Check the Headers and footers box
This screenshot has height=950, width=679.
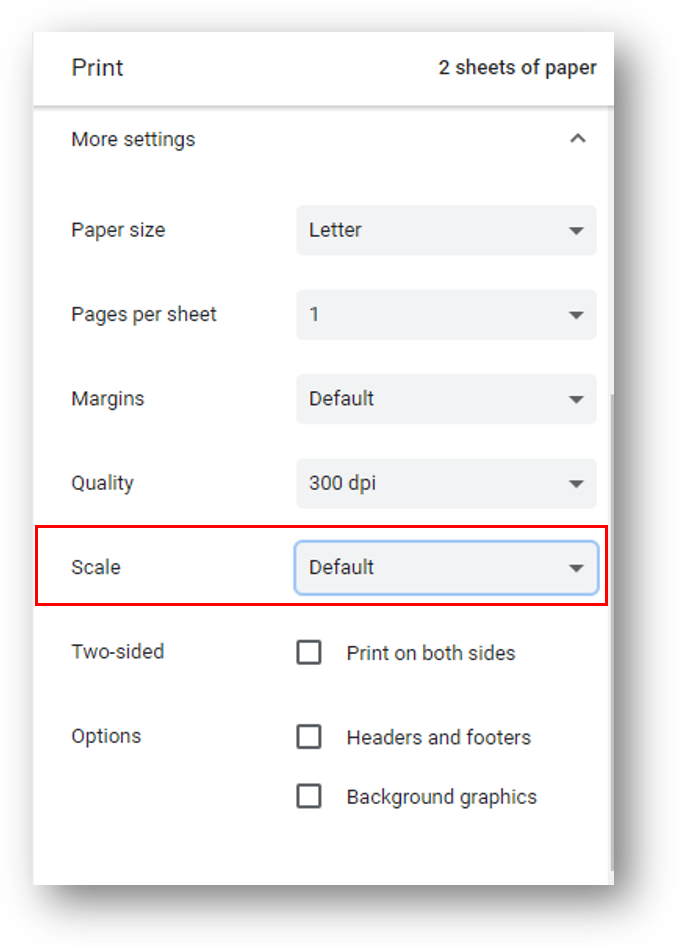tap(309, 737)
